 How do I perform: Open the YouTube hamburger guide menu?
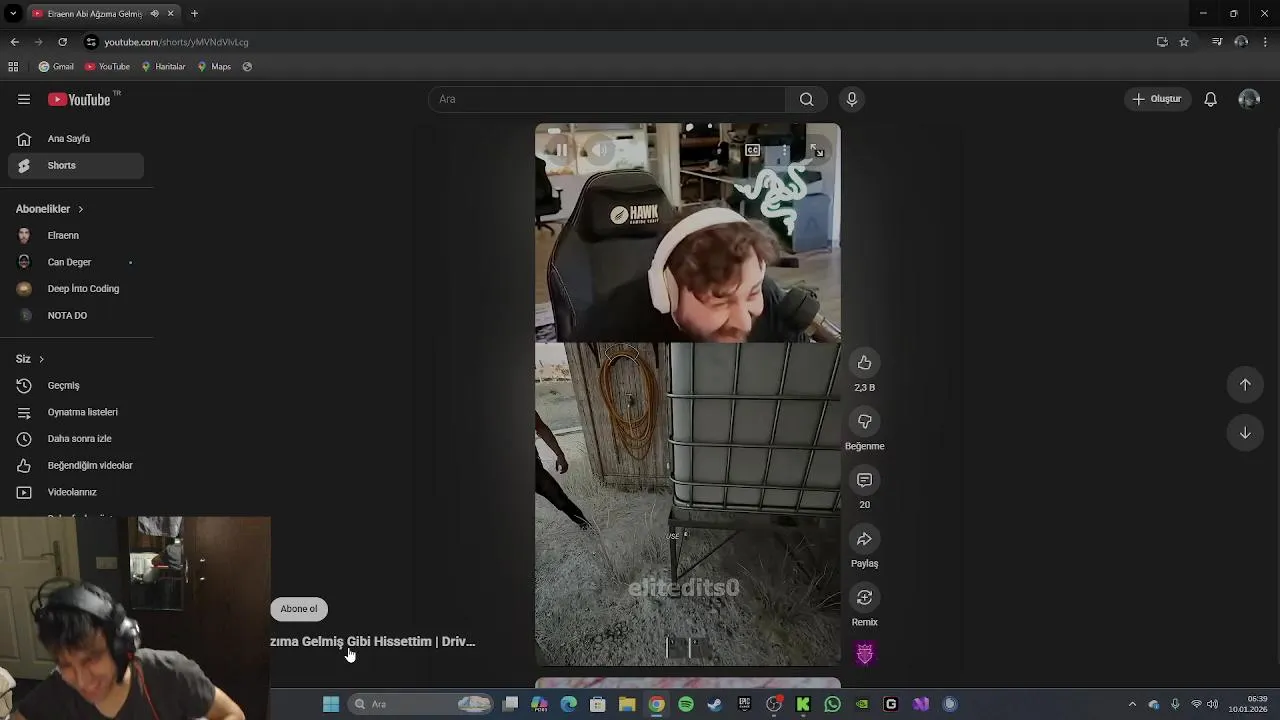24,99
